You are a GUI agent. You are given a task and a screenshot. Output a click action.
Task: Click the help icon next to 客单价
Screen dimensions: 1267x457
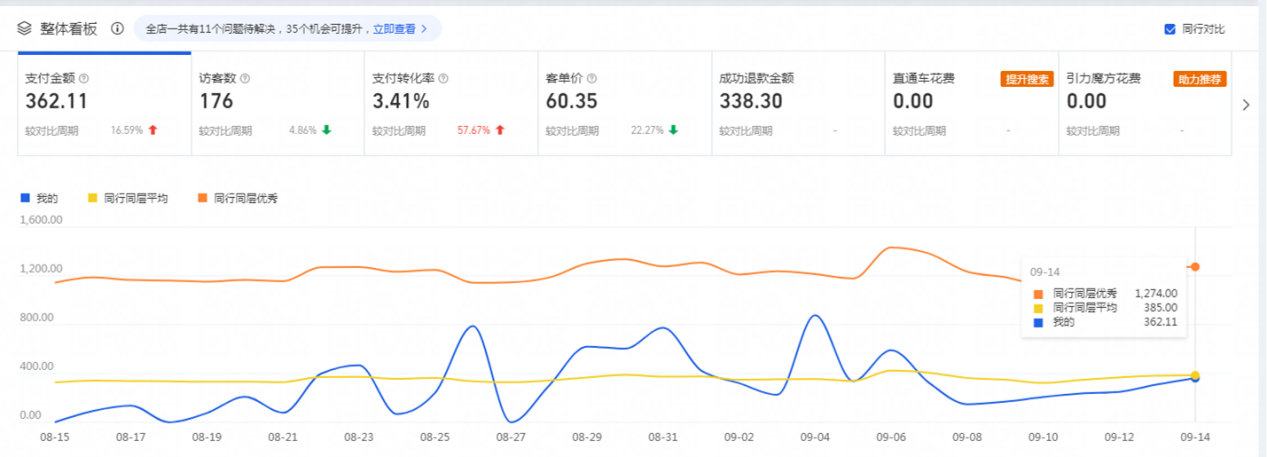click(591, 78)
